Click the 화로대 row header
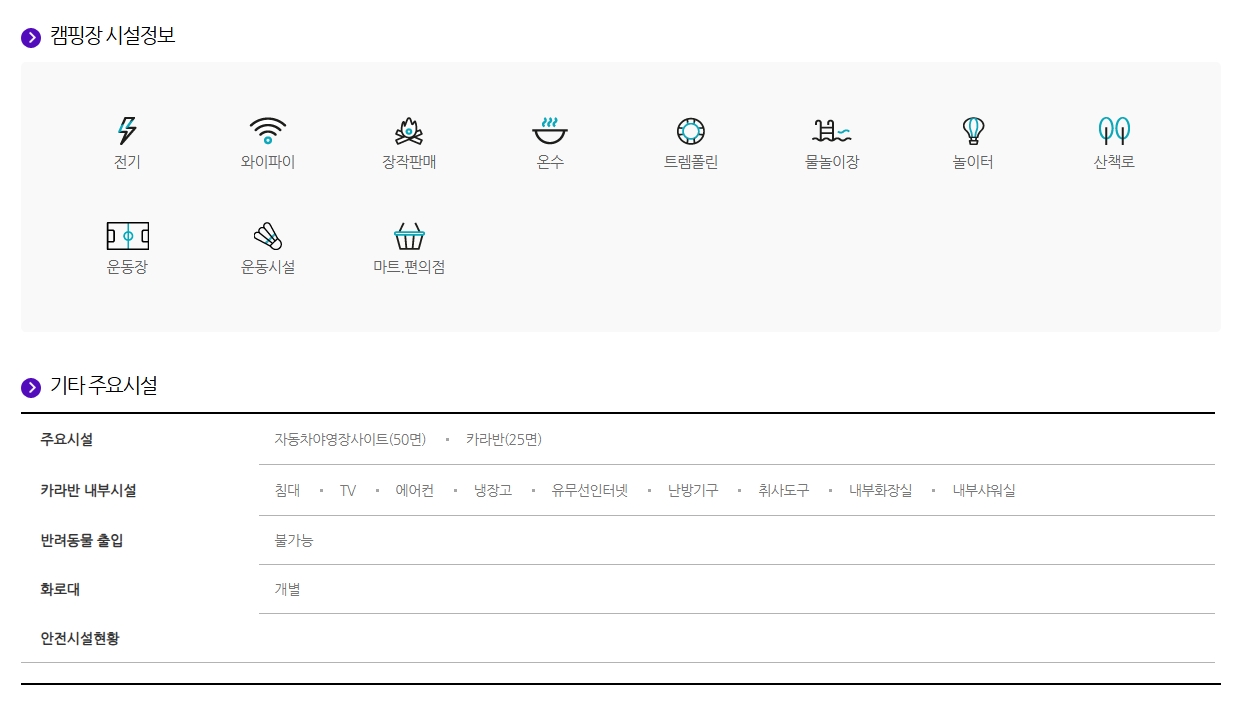 click(x=60, y=589)
